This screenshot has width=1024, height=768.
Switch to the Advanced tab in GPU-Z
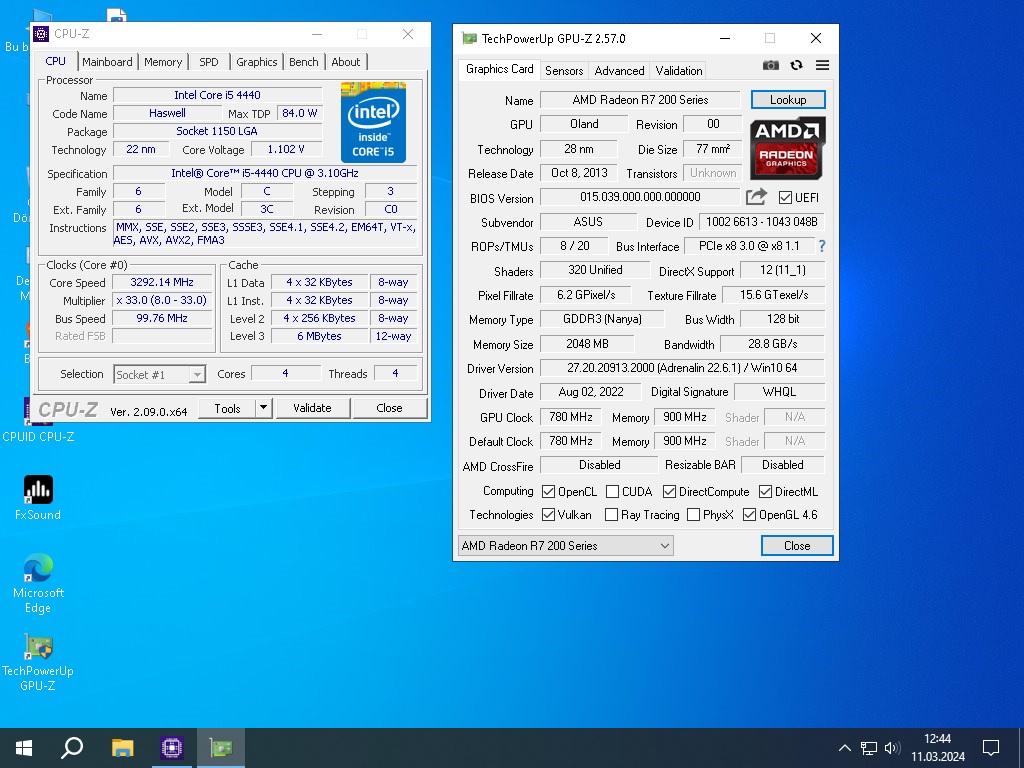619,71
